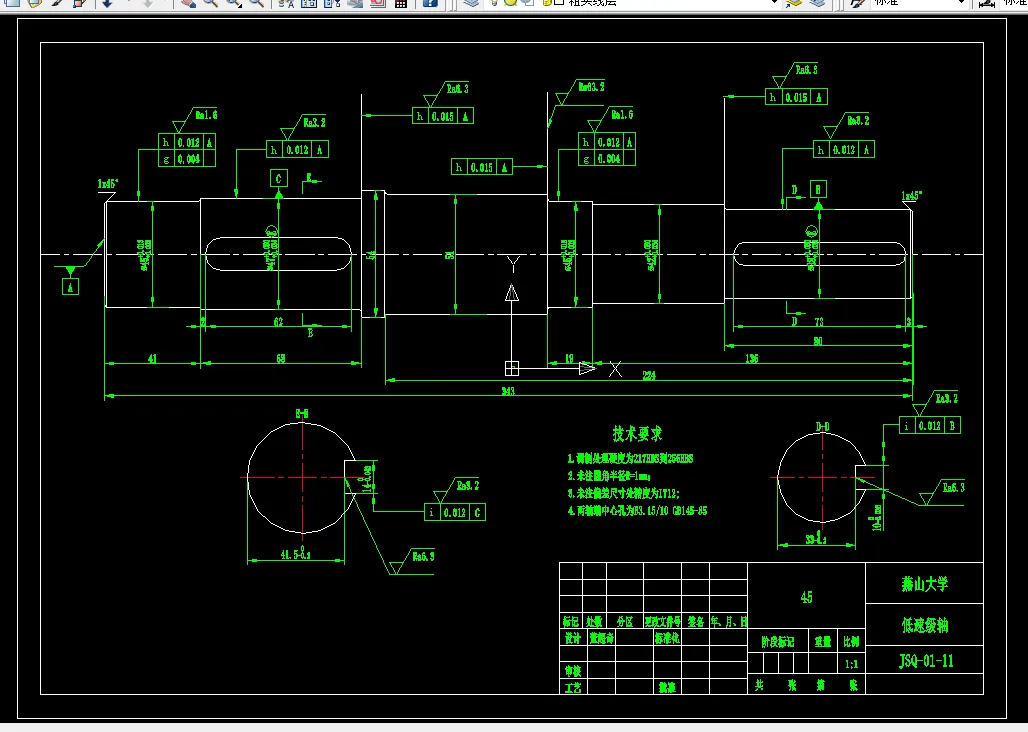
Task: Activate the Zoom Realtime magnifier tool
Action: coord(210,3)
